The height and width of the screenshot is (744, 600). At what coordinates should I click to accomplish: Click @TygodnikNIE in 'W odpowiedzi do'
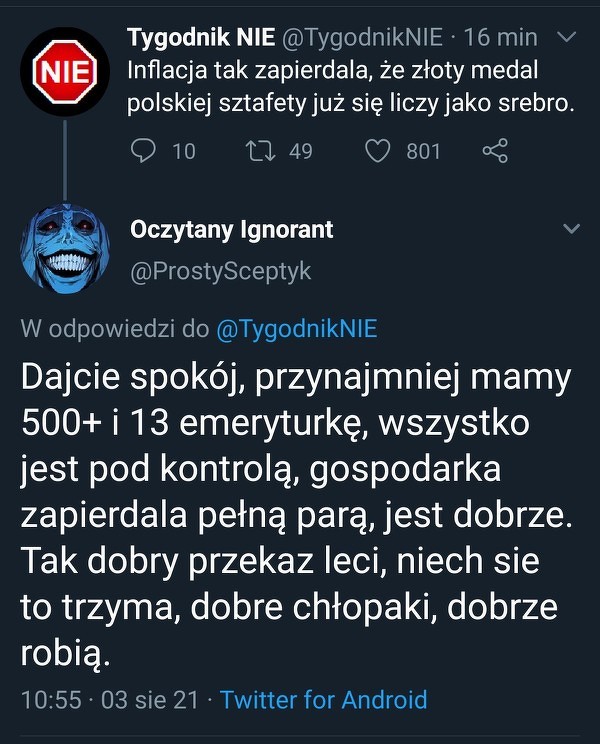[x=297, y=330]
